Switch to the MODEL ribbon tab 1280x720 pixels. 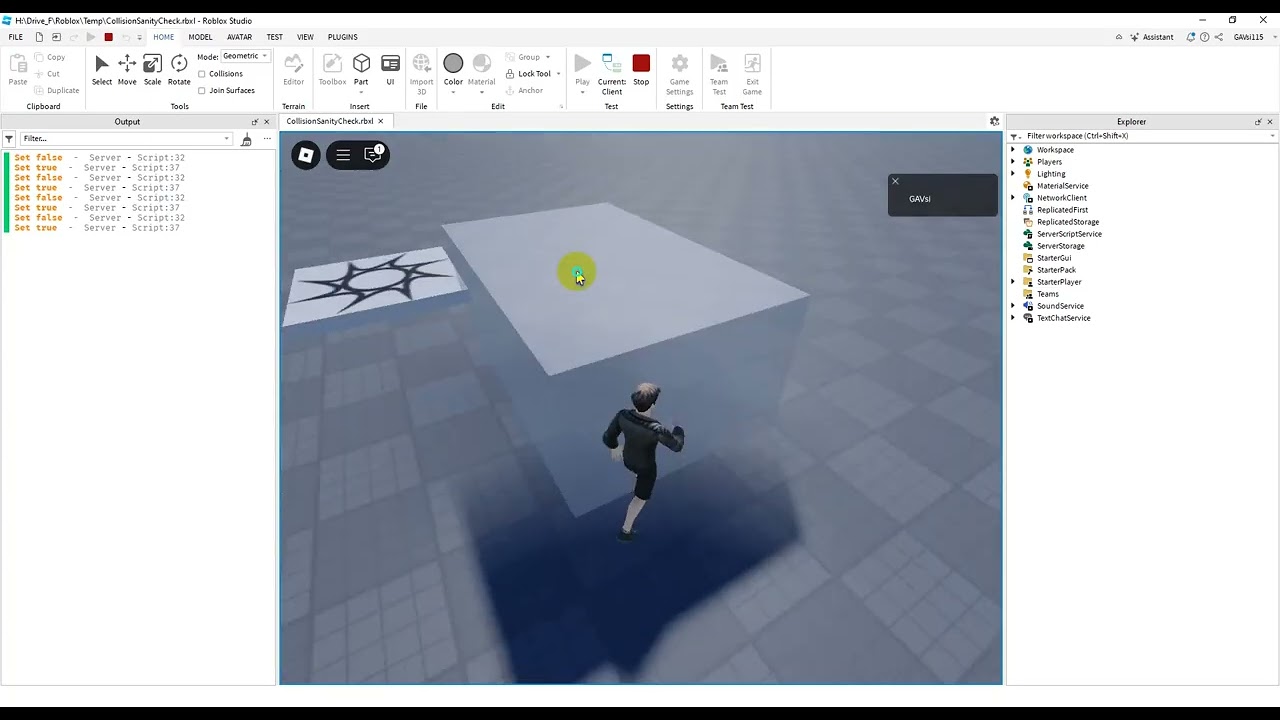200,37
